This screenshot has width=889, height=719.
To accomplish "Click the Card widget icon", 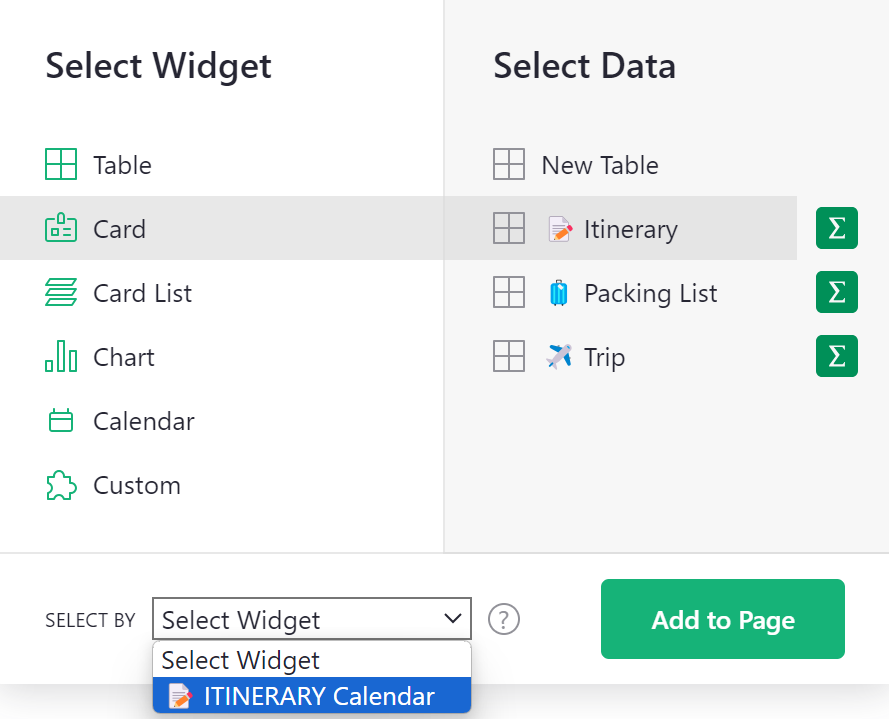I will point(61,228).
